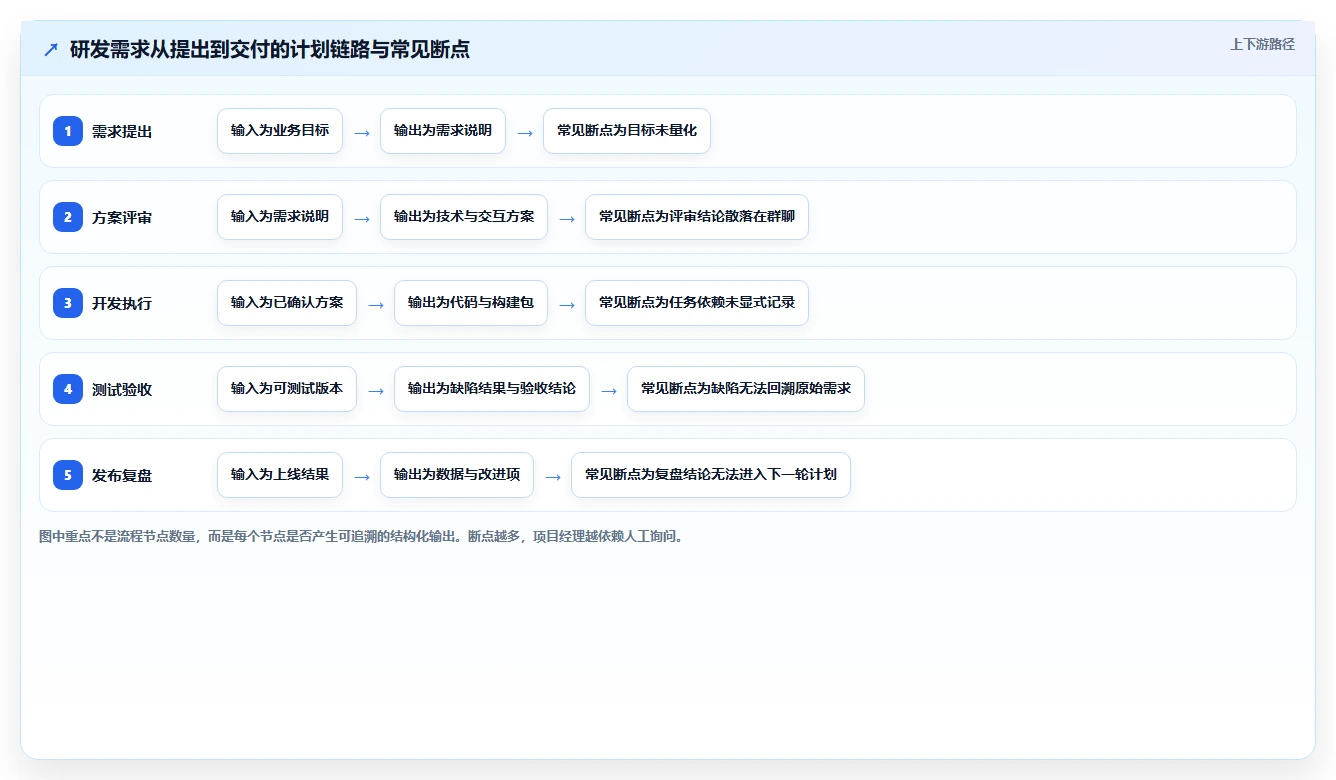Click the diagonal arrow icon beside the title
The width and height of the screenshot is (1336, 780).
[51, 49]
